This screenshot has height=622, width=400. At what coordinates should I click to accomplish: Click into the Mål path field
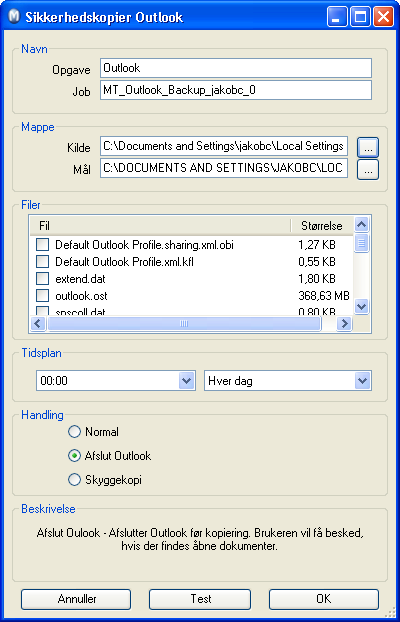(x=224, y=168)
